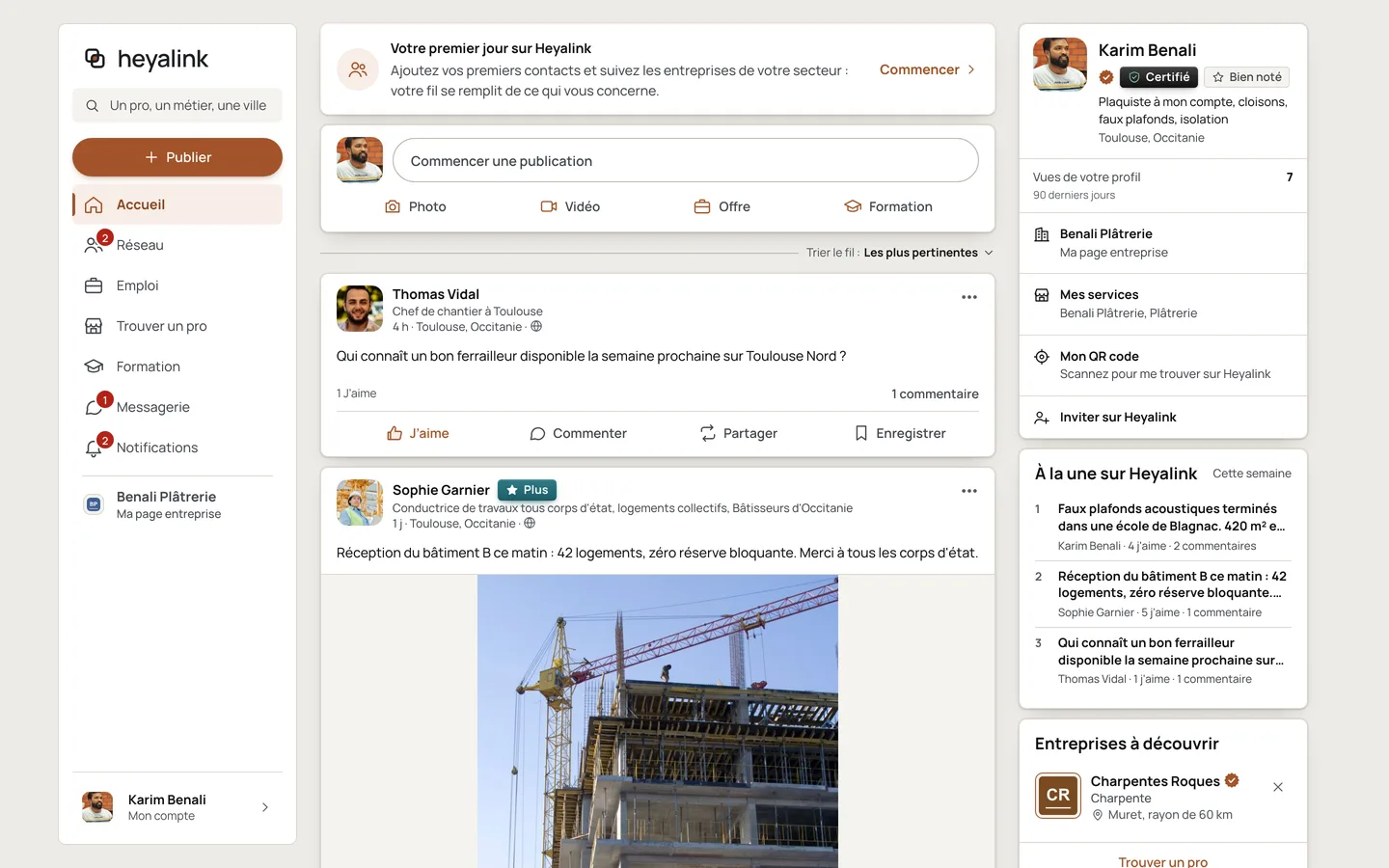Click Commenter on Thomas Vidal's post
This screenshot has height=868, width=1389.
pyautogui.click(x=579, y=433)
